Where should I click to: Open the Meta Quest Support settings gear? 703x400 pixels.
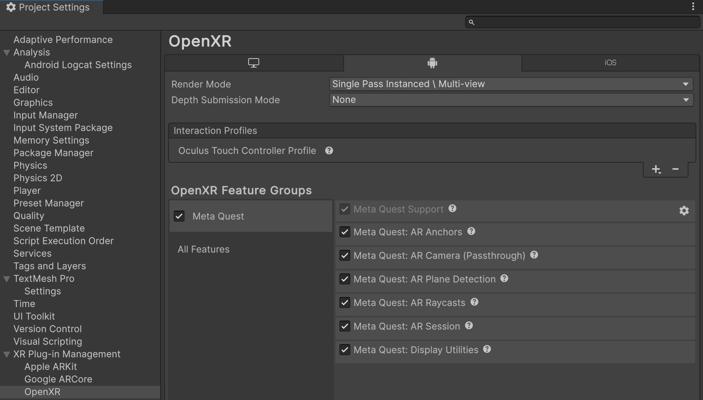pos(684,211)
